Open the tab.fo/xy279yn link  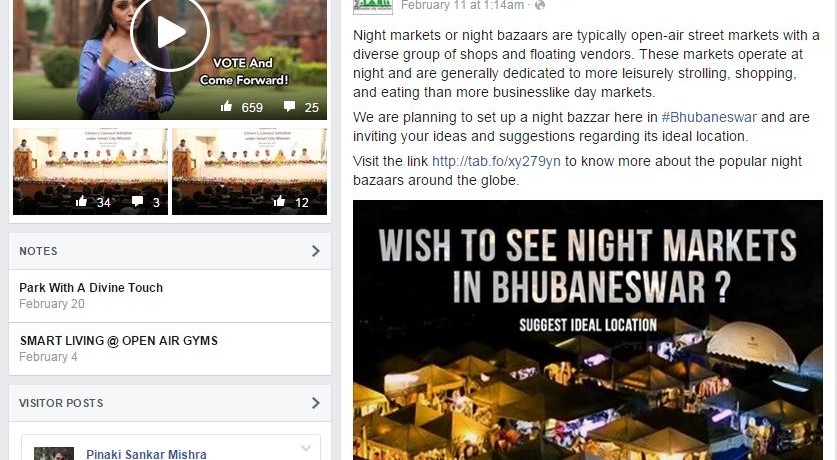(x=496, y=161)
